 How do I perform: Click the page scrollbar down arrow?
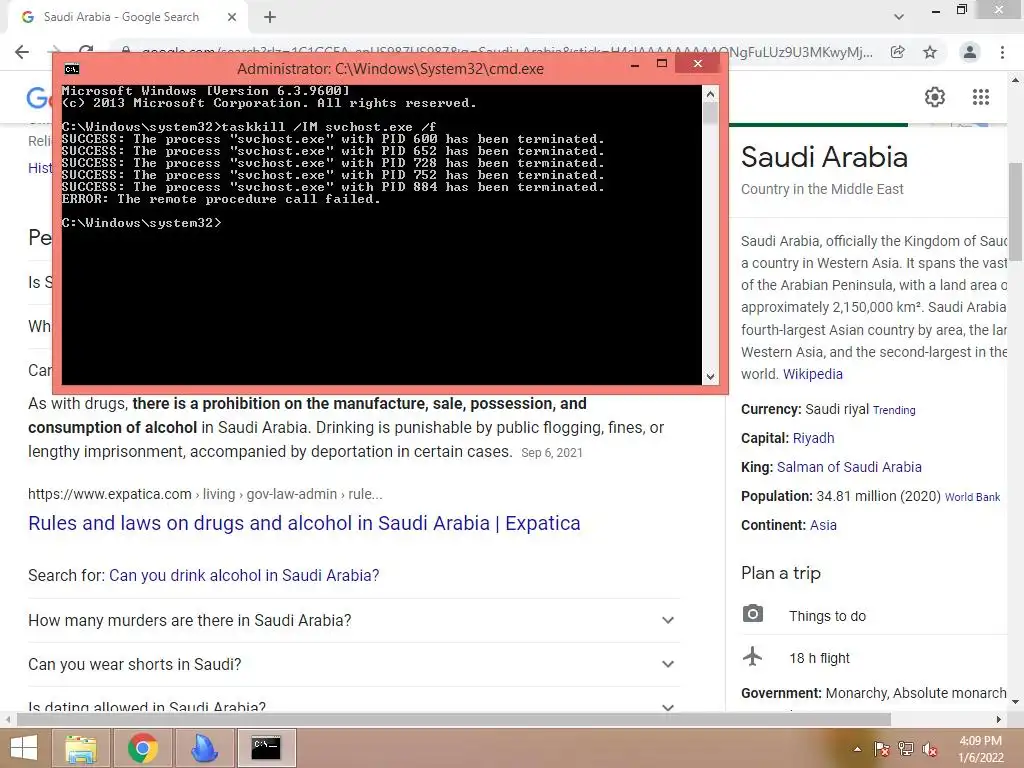[1015, 701]
